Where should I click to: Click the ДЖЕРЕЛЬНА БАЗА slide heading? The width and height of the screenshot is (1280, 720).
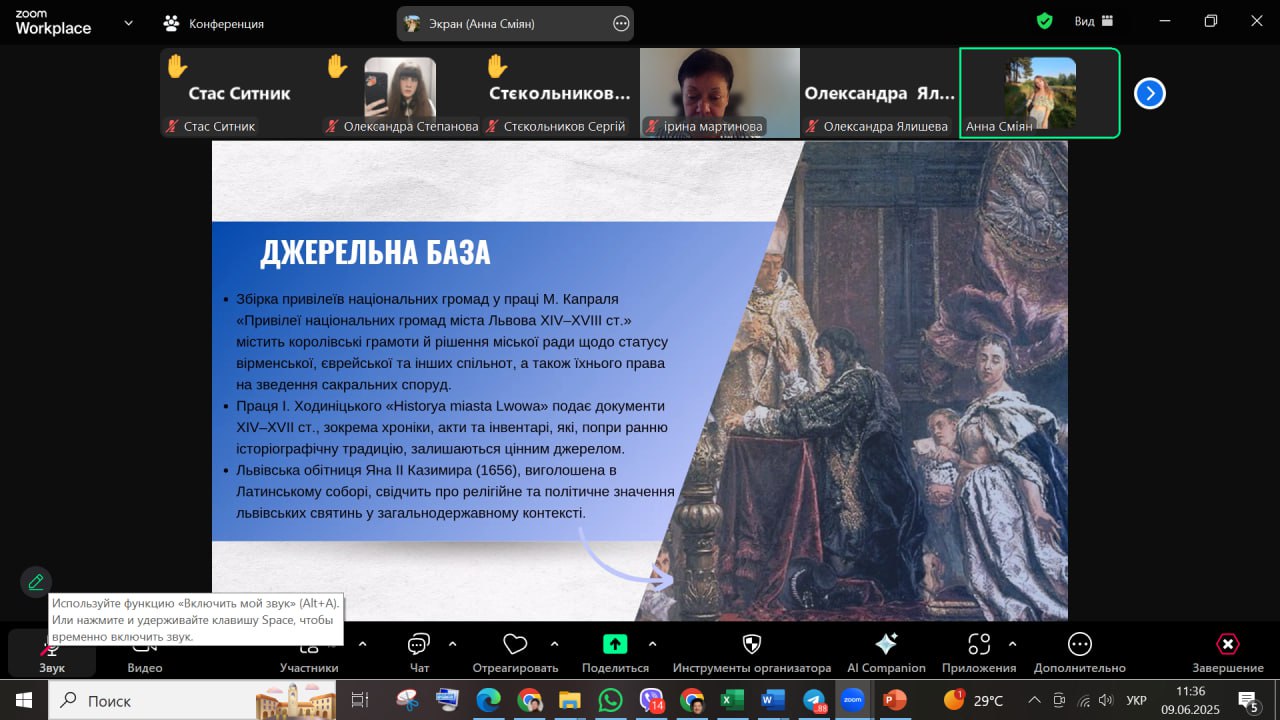pos(375,252)
